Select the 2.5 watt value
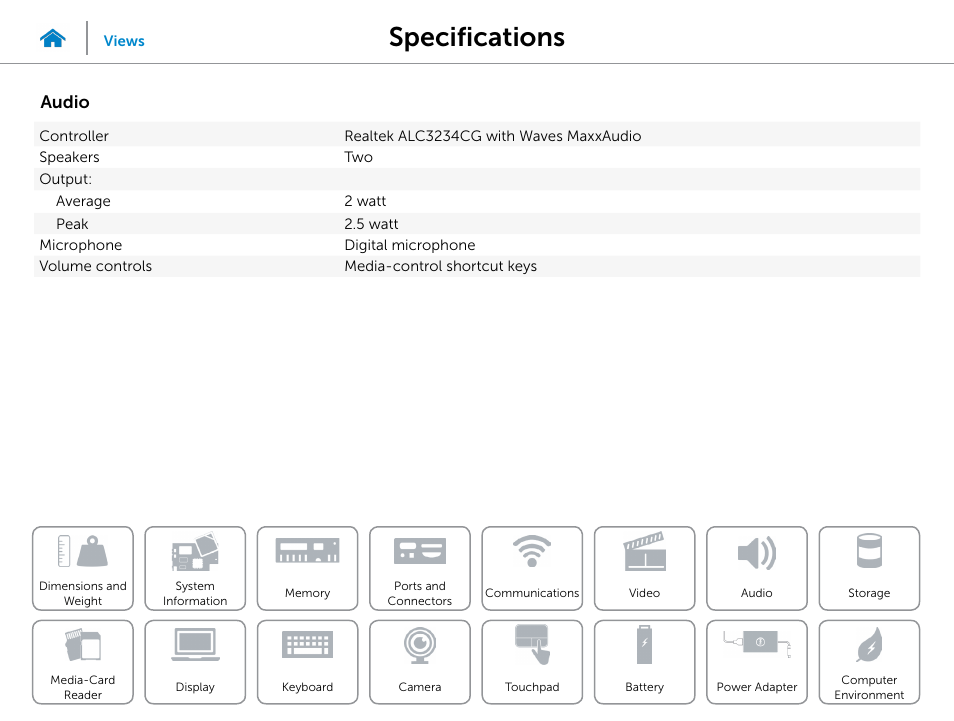Screen dimensions: 954x721 [371, 224]
